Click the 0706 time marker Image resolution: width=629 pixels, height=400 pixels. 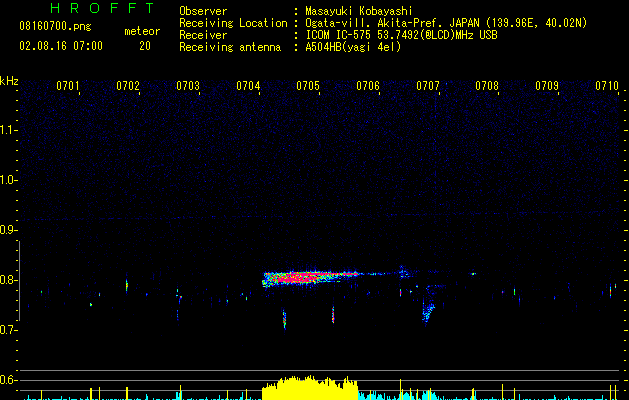pyautogui.click(x=368, y=86)
